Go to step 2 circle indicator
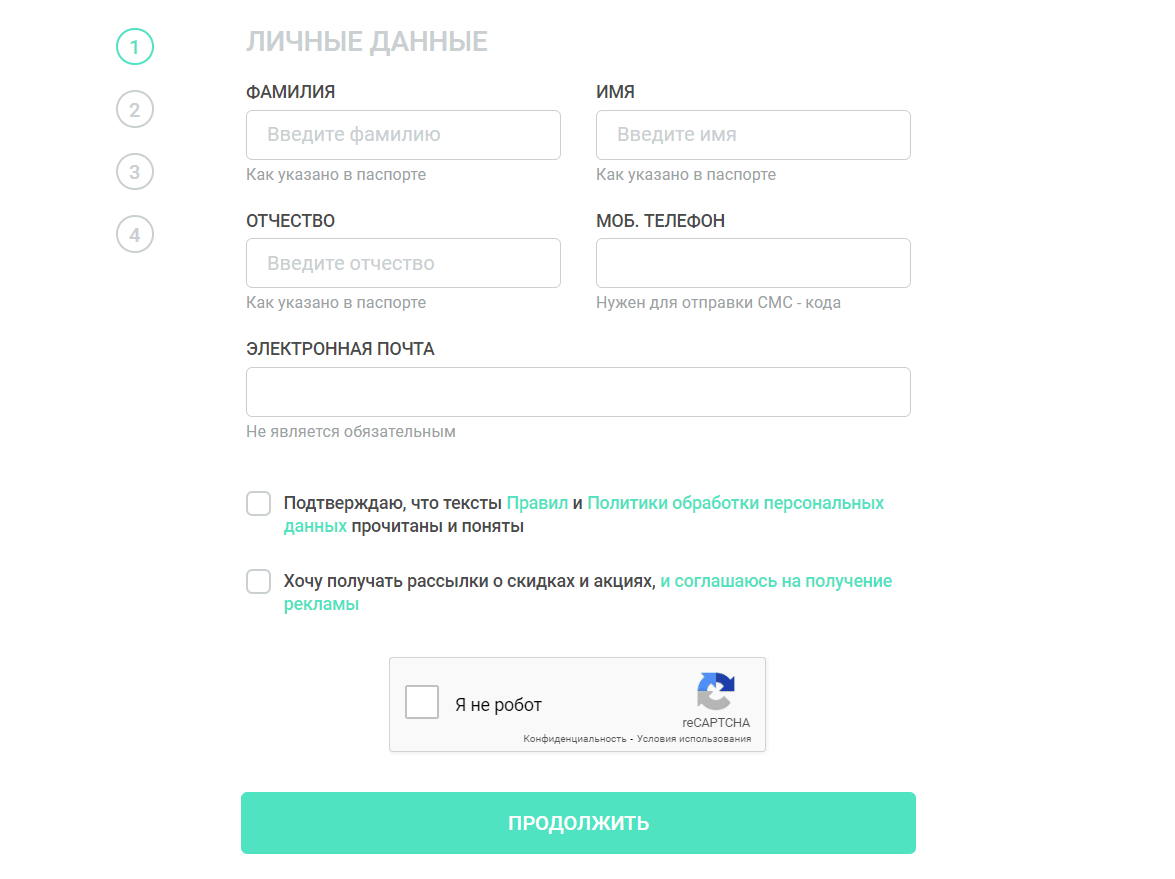 coord(135,109)
